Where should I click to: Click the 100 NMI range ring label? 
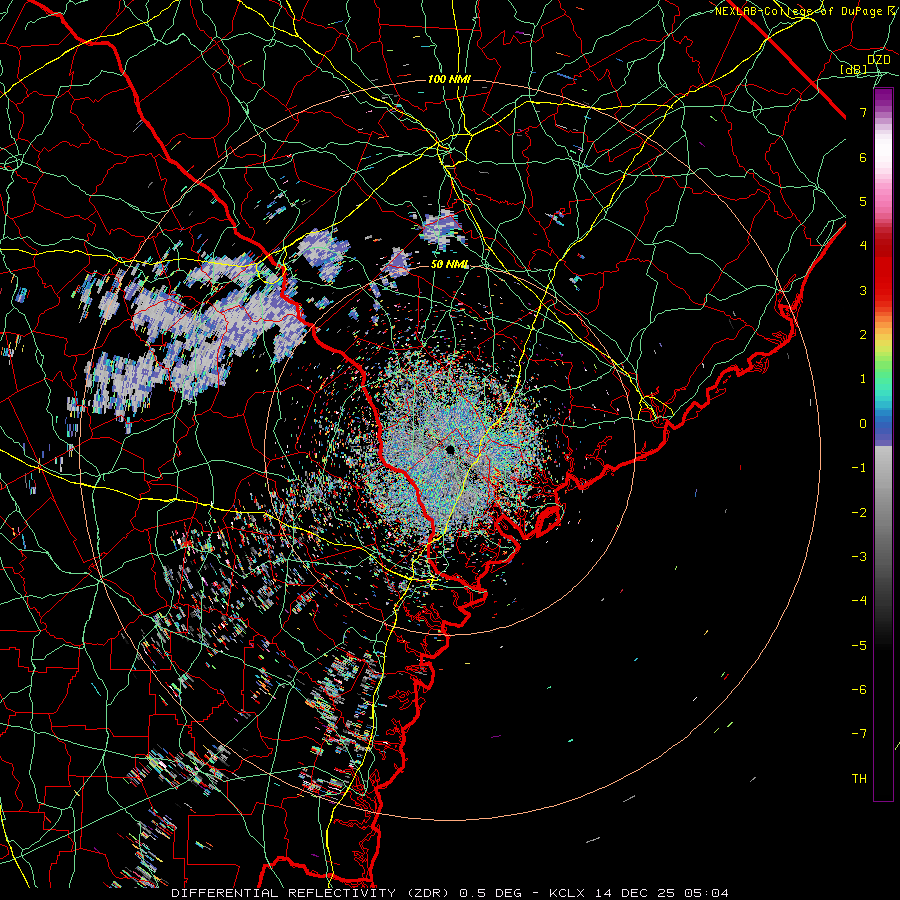tap(449, 79)
